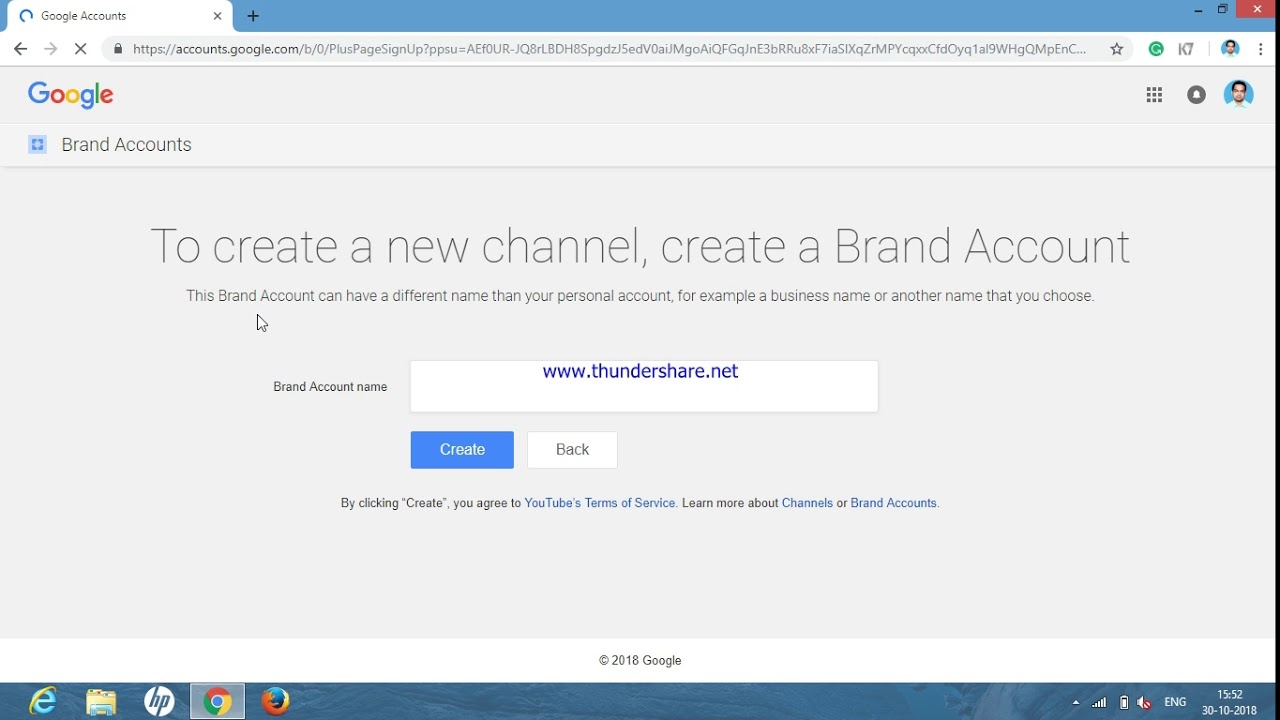Open the Channels help link

coord(807,503)
